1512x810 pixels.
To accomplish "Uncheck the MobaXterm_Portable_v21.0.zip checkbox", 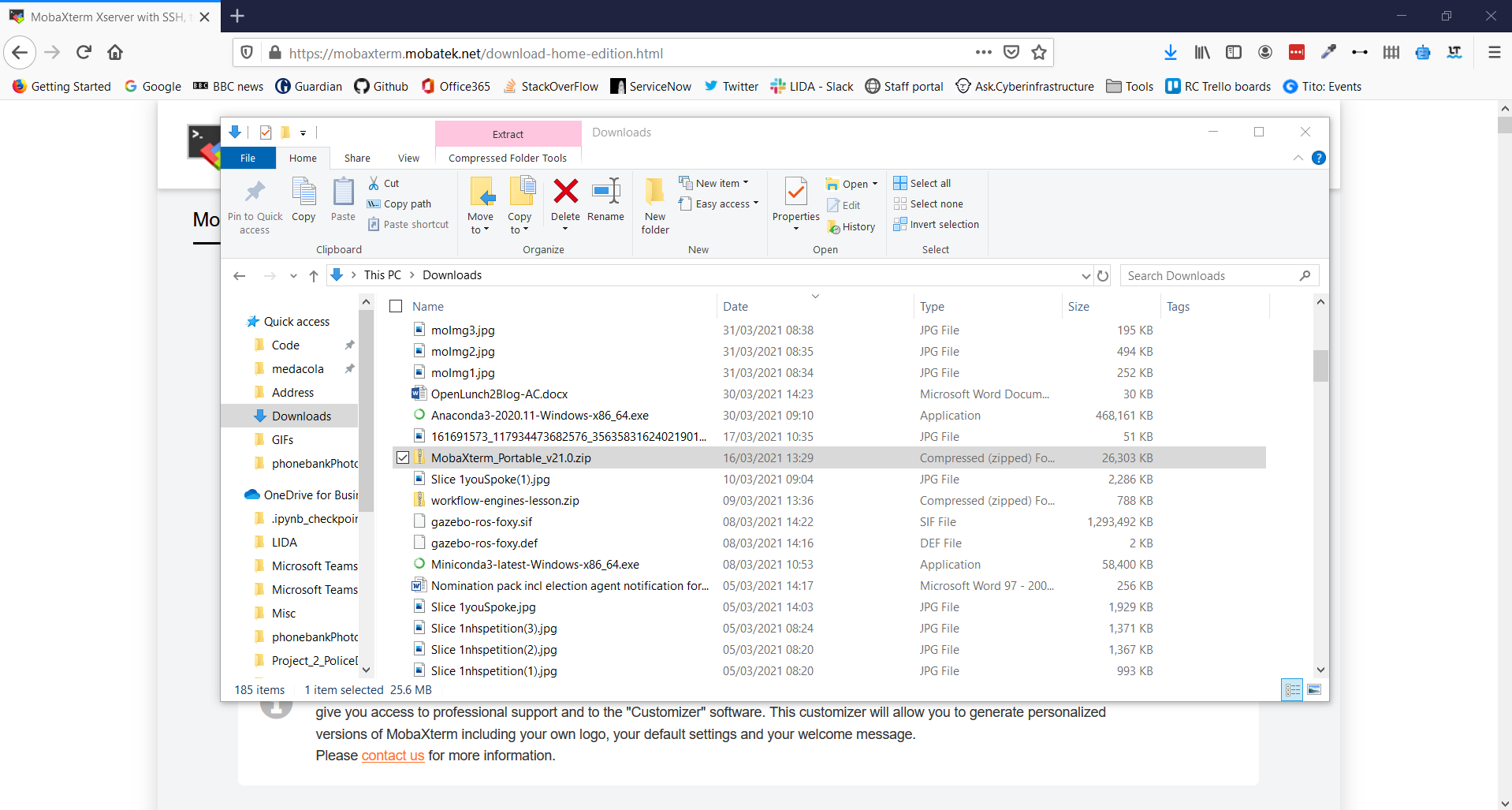I will click(x=403, y=457).
